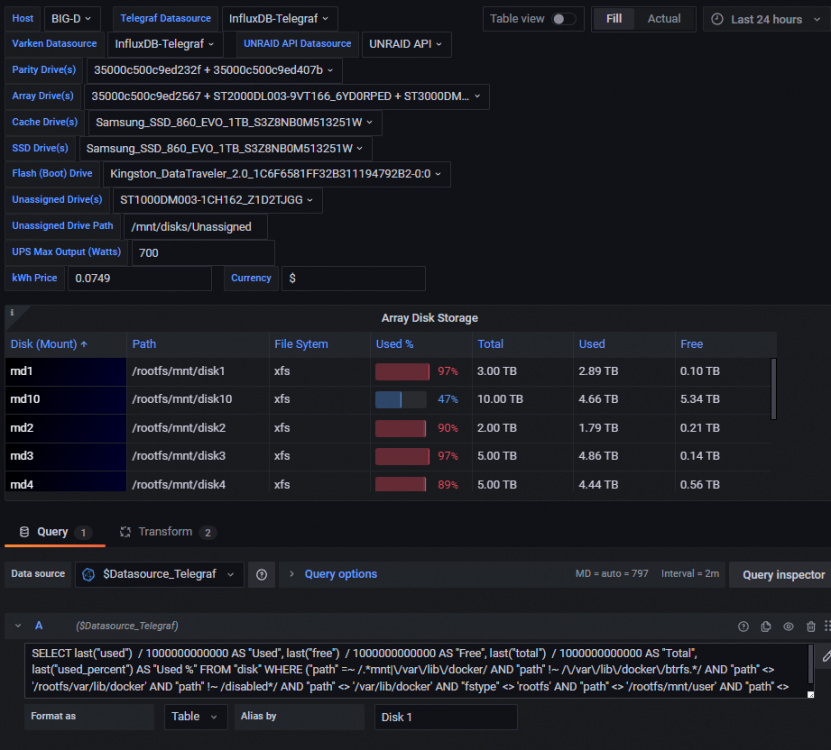
Task: Open the Array Drive(s) dropdown
Action: (286, 96)
